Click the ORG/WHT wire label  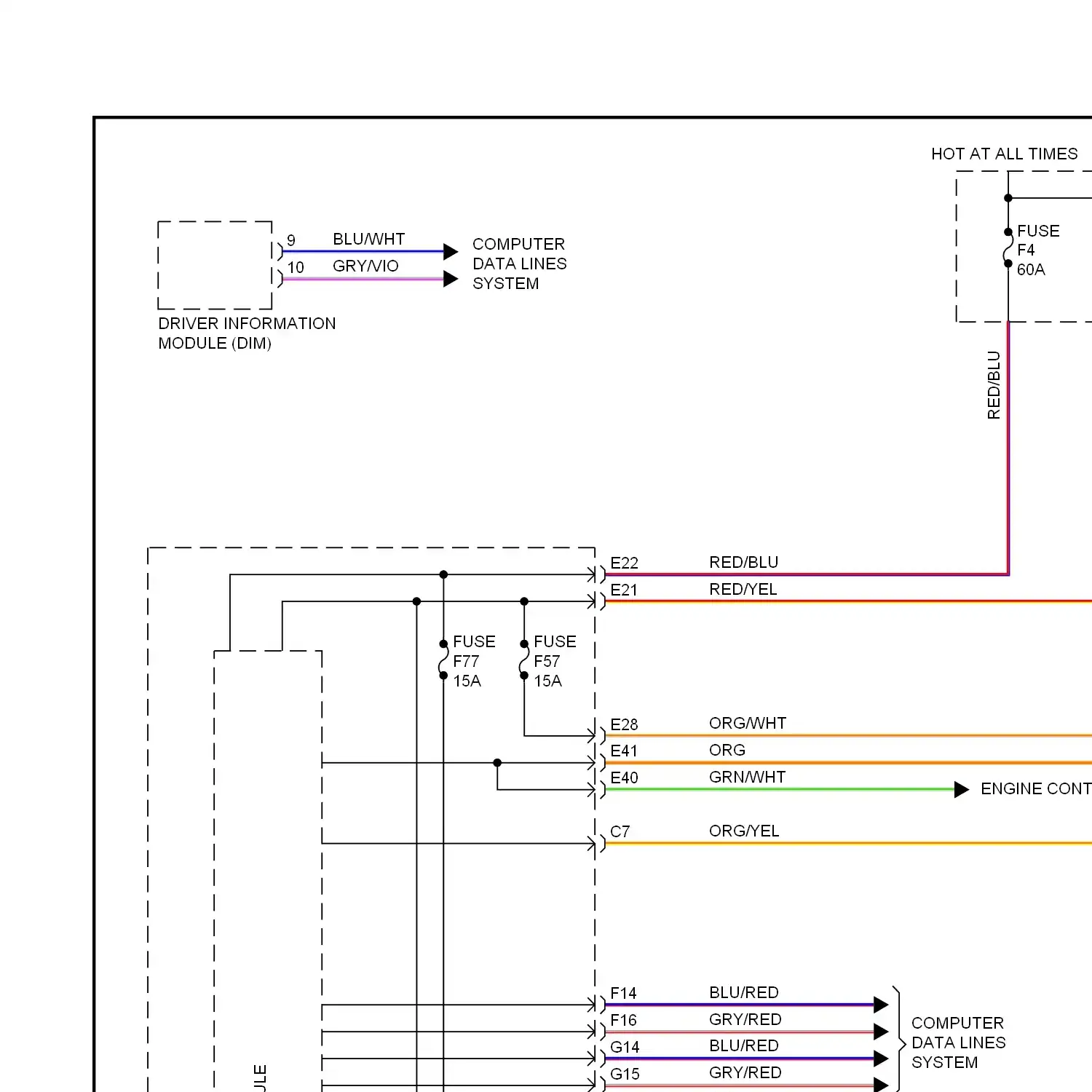748,724
